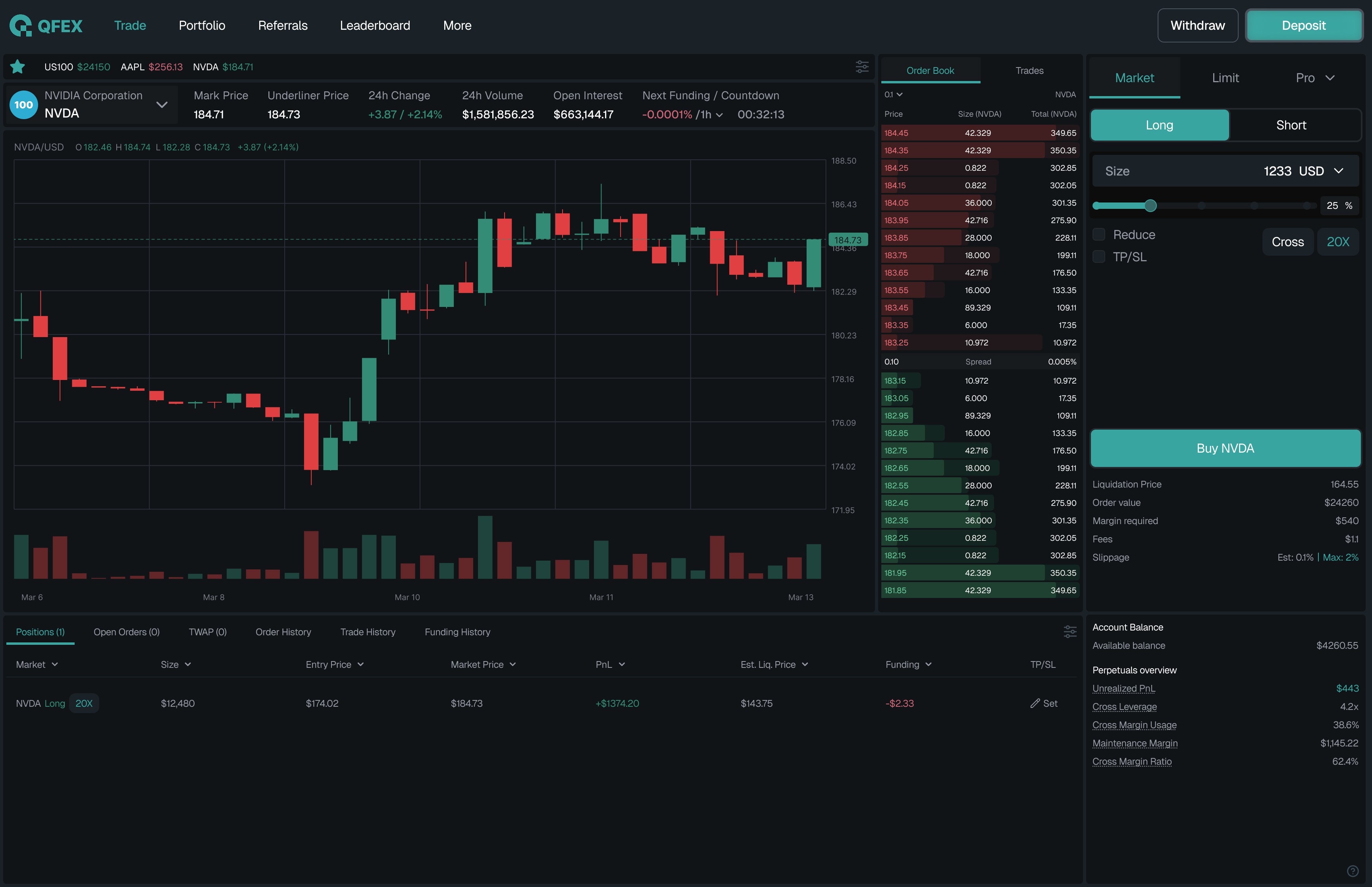Click the Deposit button
This screenshot has height=887, width=1372.
tap(1303, 25)
